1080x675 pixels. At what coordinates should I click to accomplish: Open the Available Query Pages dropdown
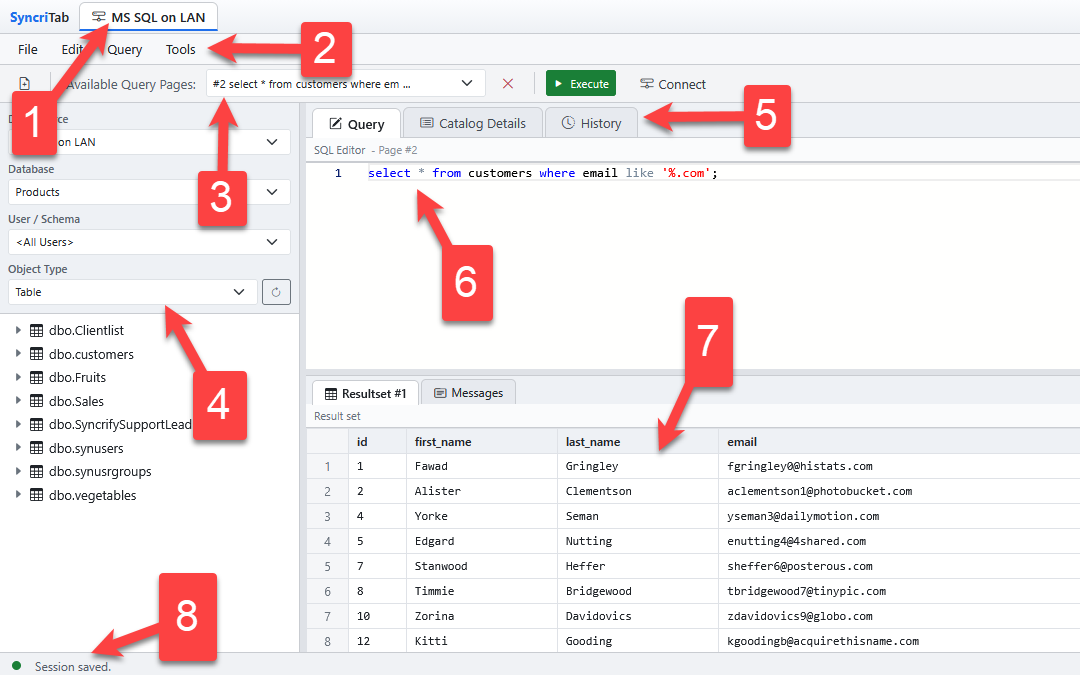(x=346, y=83)
